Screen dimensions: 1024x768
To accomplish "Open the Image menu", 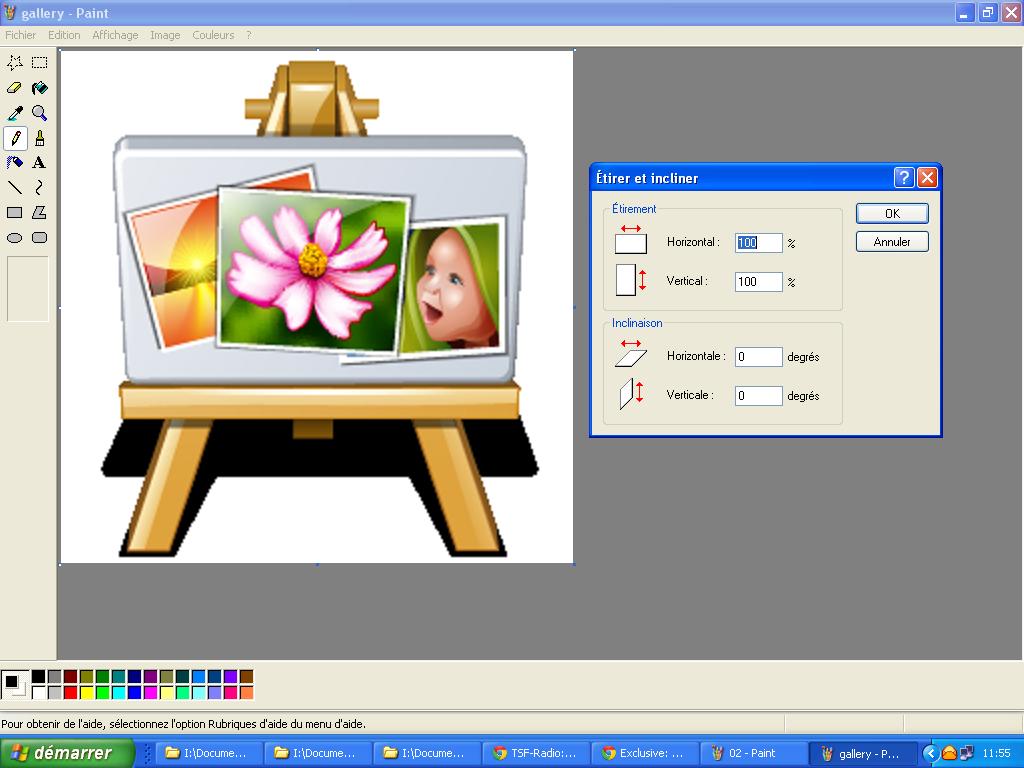I will [165, 35].
